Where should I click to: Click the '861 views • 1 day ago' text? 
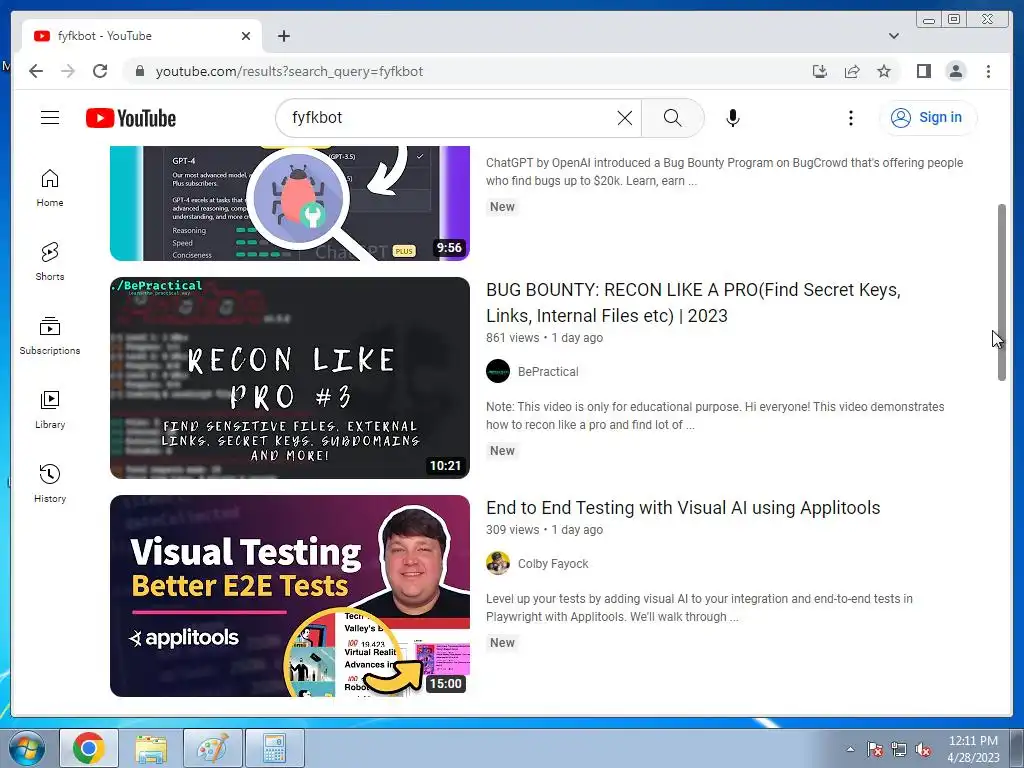click(x=545, y=338)
